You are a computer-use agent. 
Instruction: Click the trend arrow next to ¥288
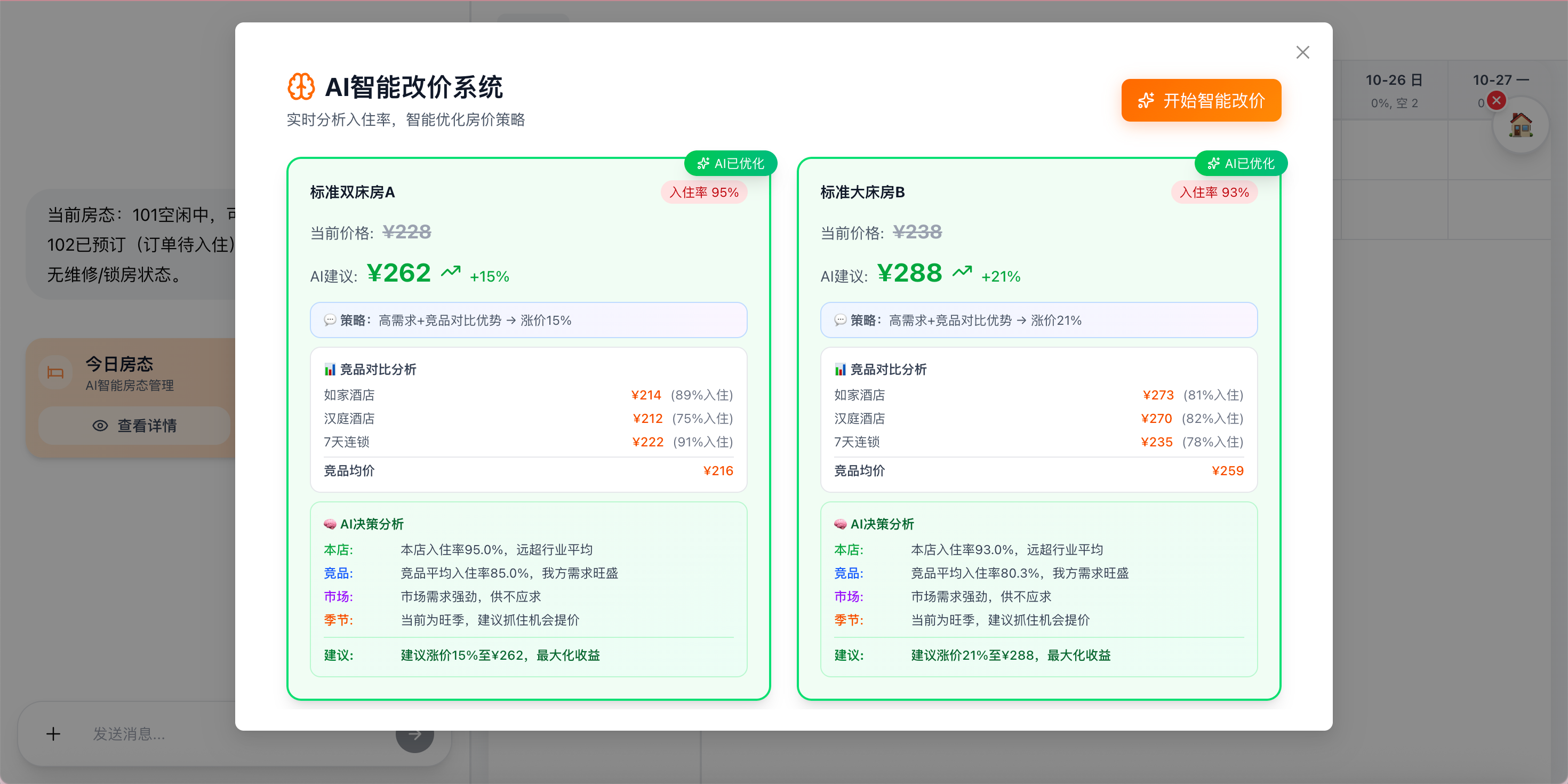click(962, 271)
